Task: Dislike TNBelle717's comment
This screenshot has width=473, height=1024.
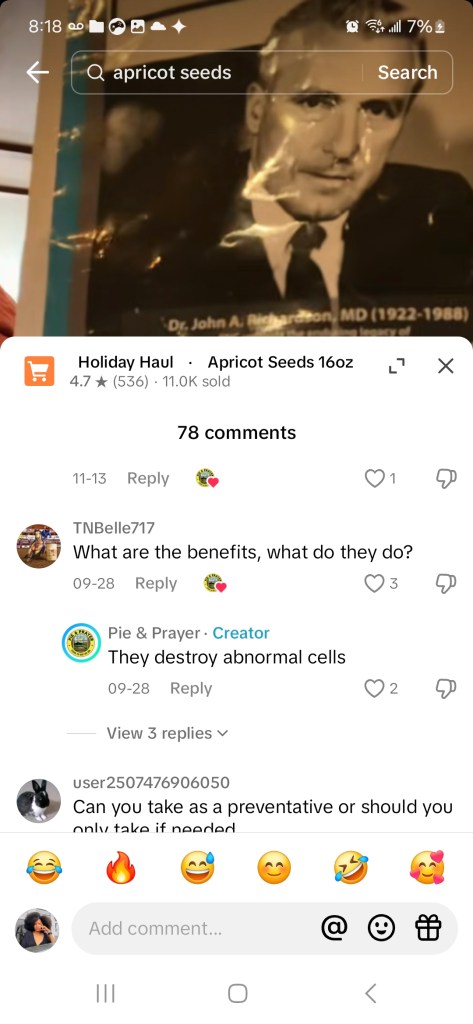Action: pyautogui.click(x=445, y=583)
